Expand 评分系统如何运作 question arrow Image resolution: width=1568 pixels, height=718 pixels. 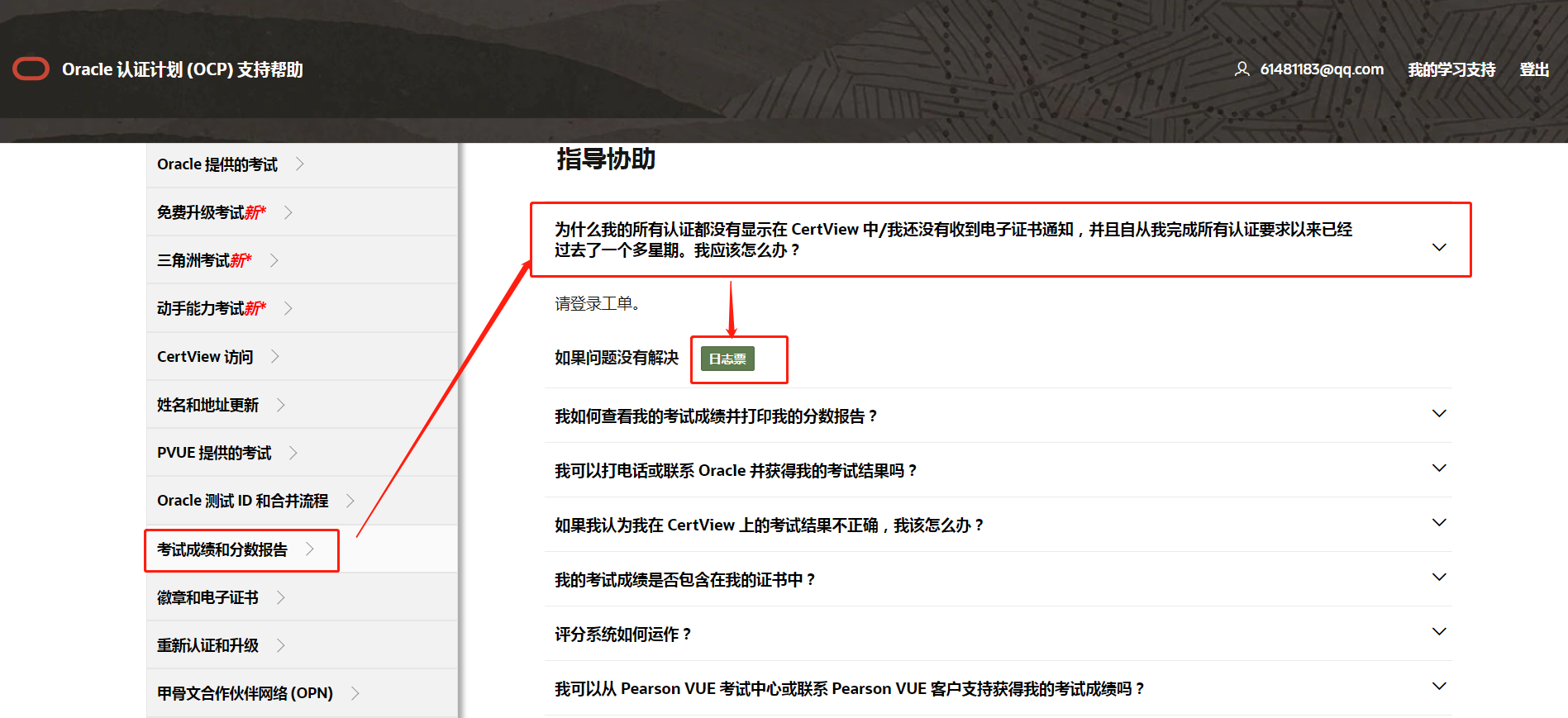click(x=1439, y=631)
